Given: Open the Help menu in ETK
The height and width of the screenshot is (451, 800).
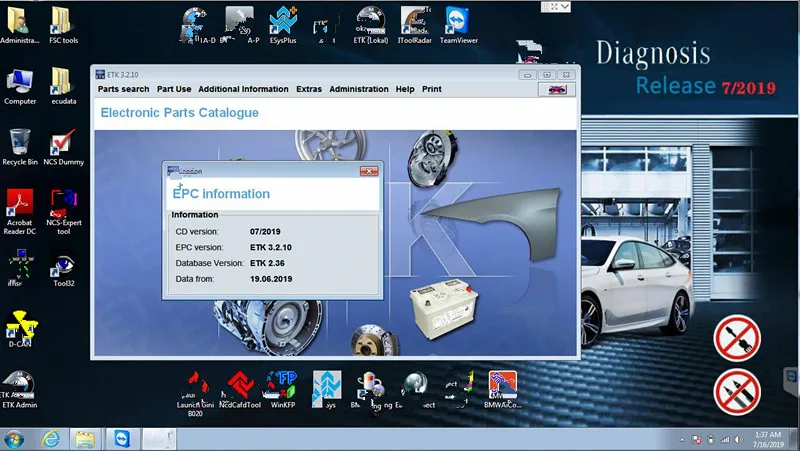Looking at the screenshot, I should pyautogui.click(x=405, y=89).
